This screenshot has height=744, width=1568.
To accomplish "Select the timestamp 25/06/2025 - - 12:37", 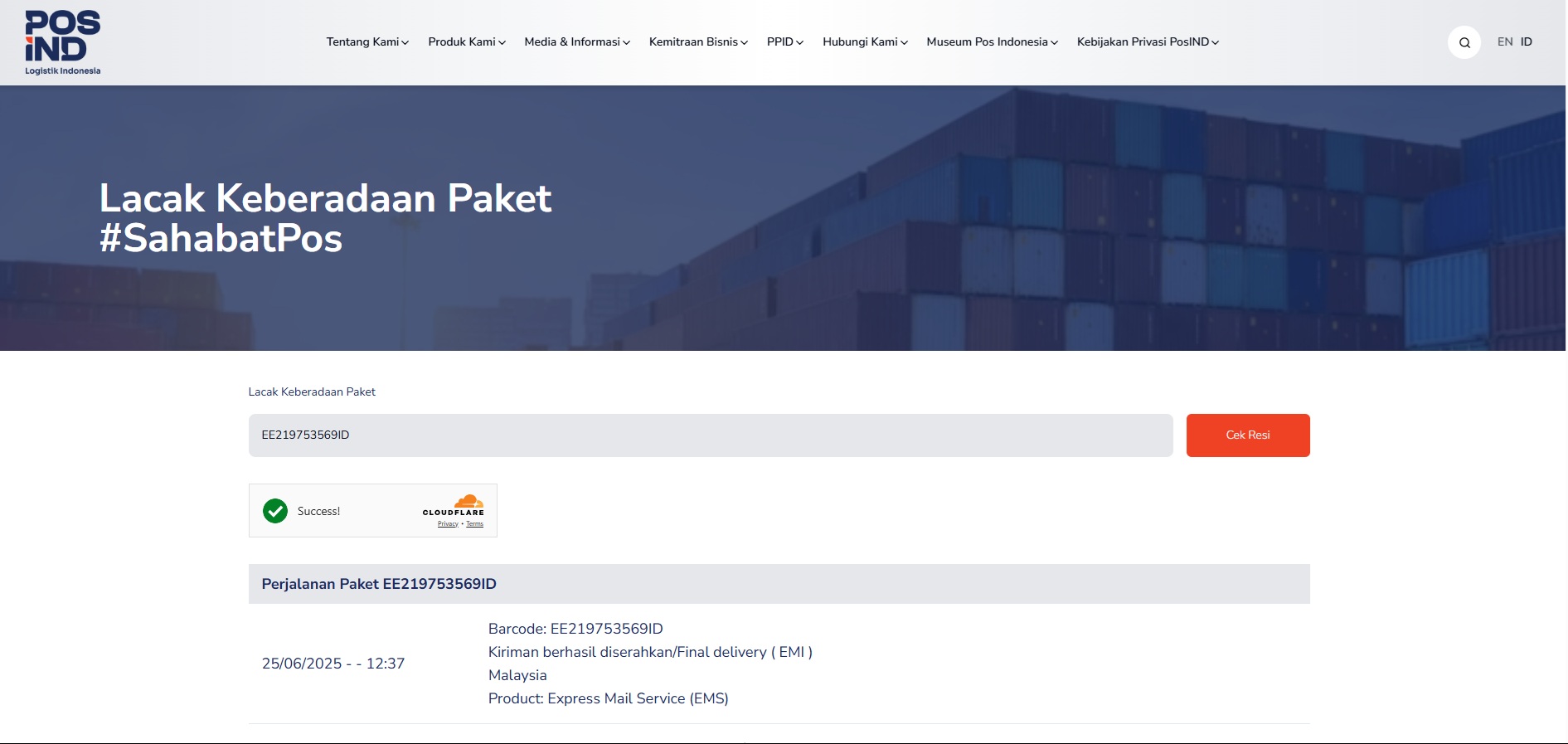I will pos(333,664).
